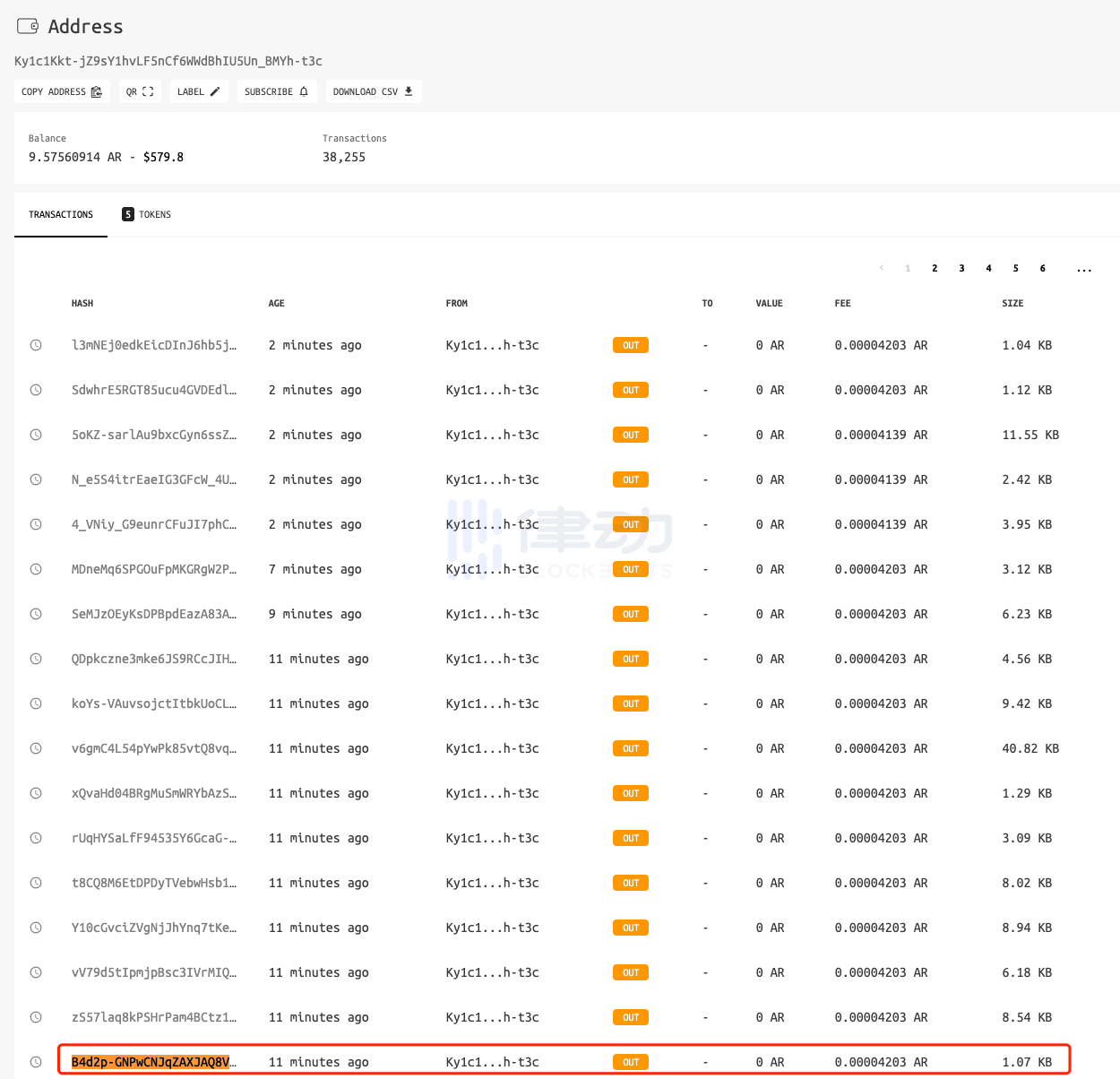1120x1079 pixels.
Task: Open transaction hash v6gmC4L54pYwPk85vtQ8vq
Action: click(x=153, y=748)
